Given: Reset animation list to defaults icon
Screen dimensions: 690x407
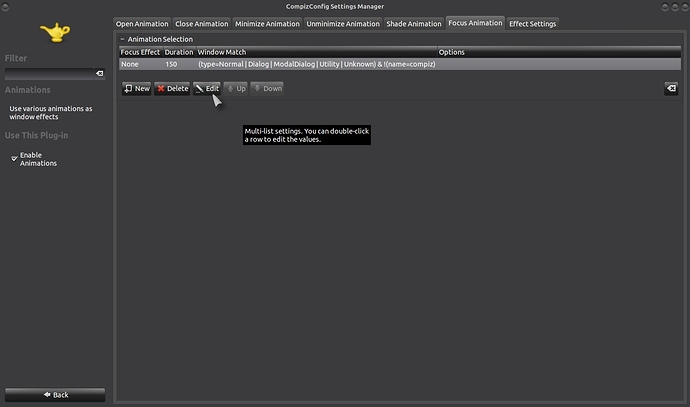Looking at the screenshot, I should [671, 88].
